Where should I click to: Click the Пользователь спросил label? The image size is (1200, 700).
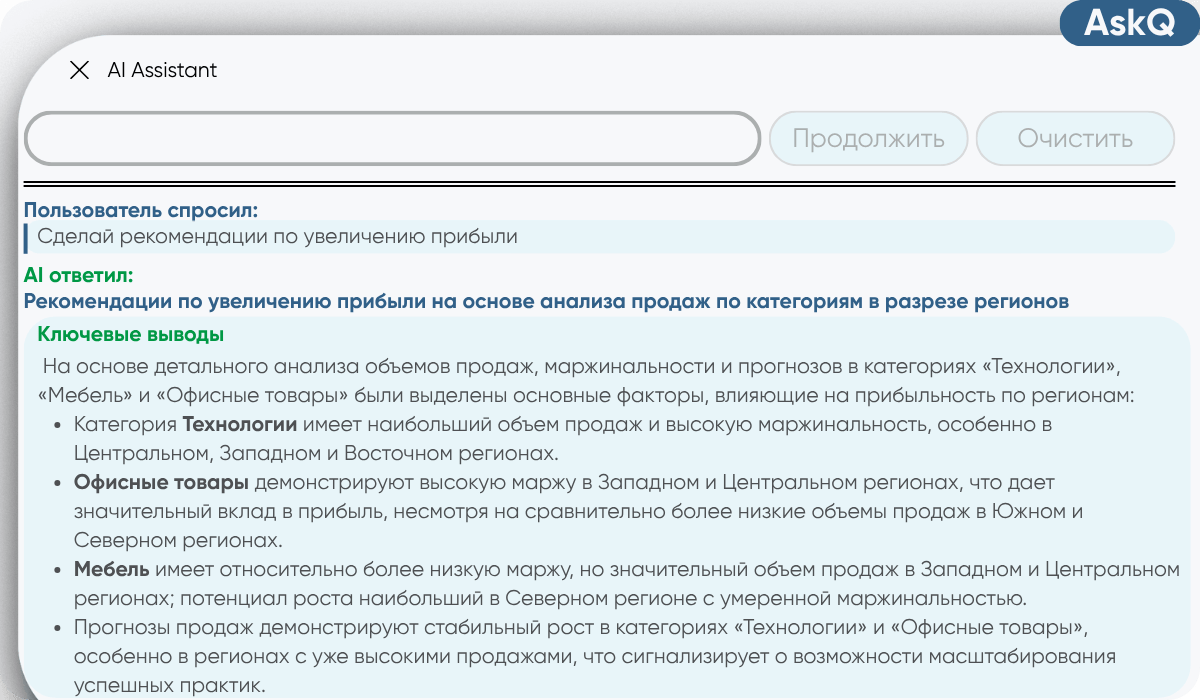point(130,211)
